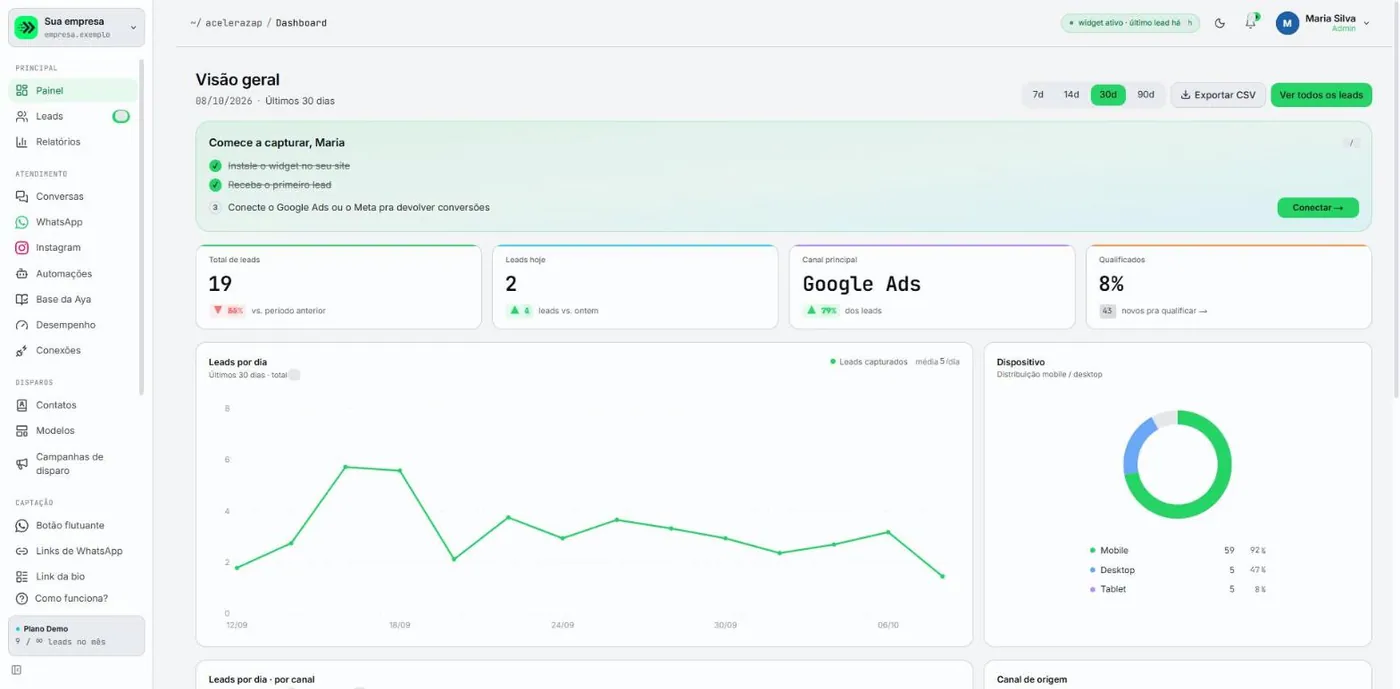Viewport: 1400px width, 689px height.
Task: Click the checkmark for Instale o widget step
Action: click(215, 166)
